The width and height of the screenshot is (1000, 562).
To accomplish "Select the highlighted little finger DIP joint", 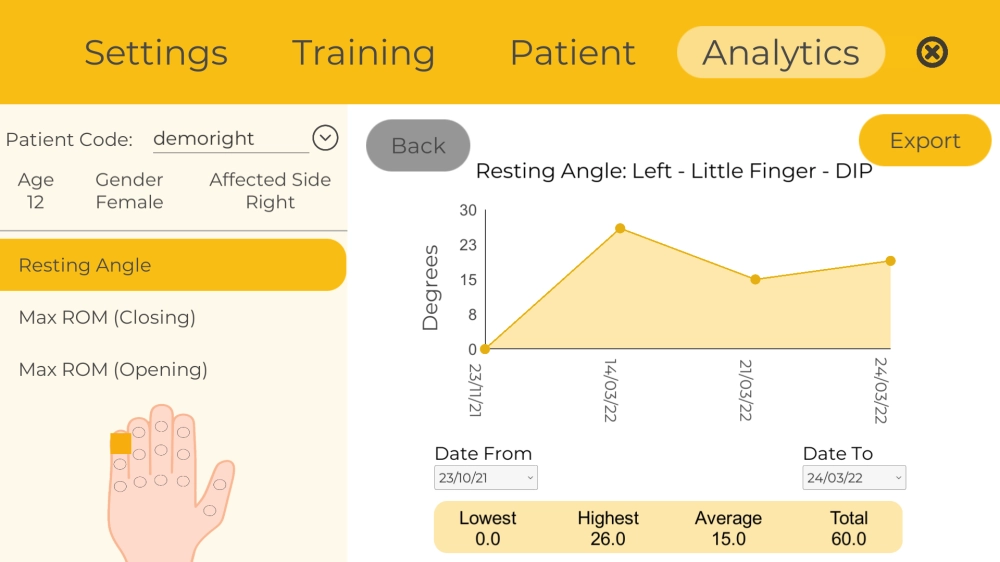I will point(120,443).
